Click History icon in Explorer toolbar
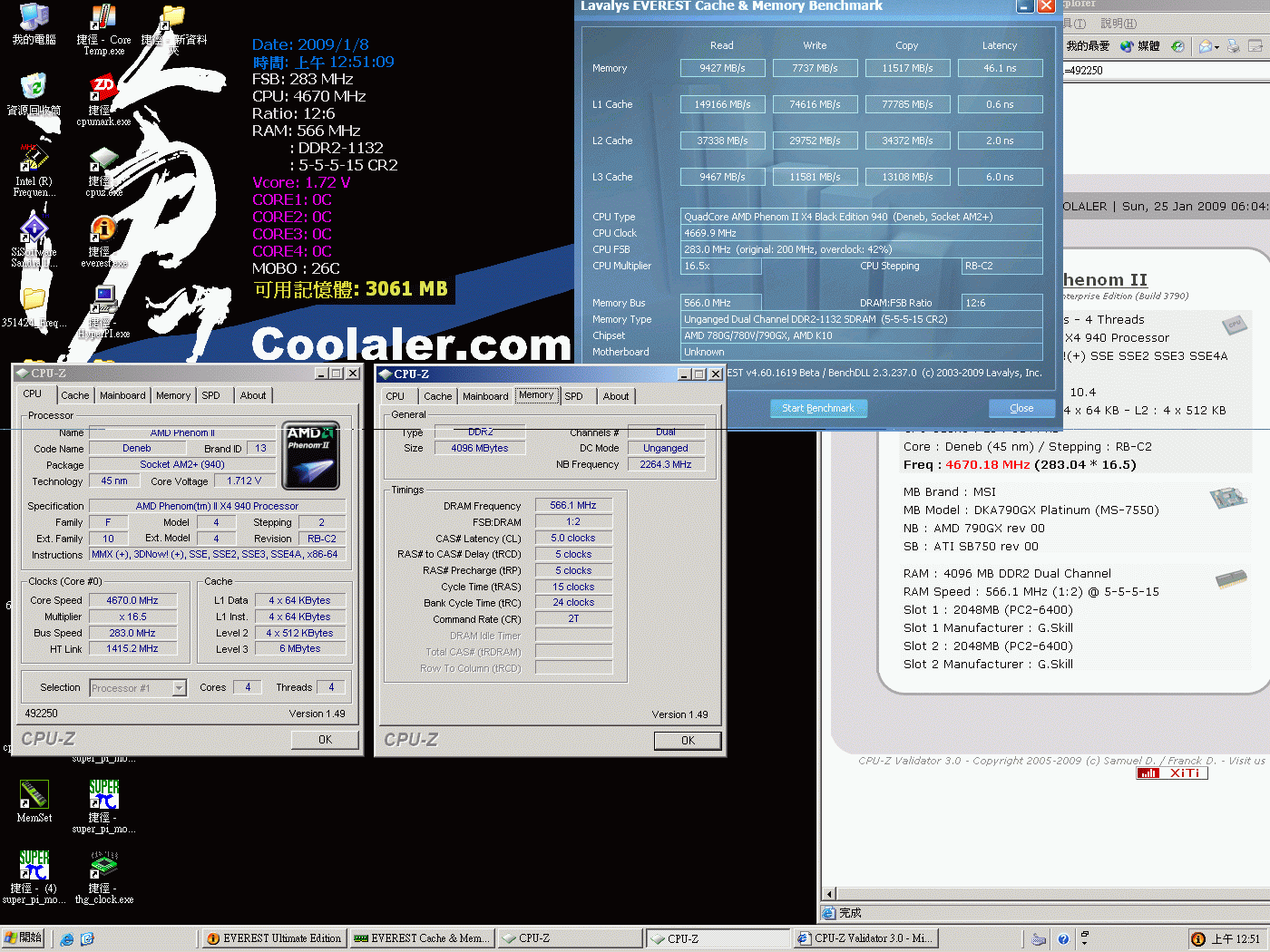Viewport: 1270px width, 952px height. click(1177, 46)
